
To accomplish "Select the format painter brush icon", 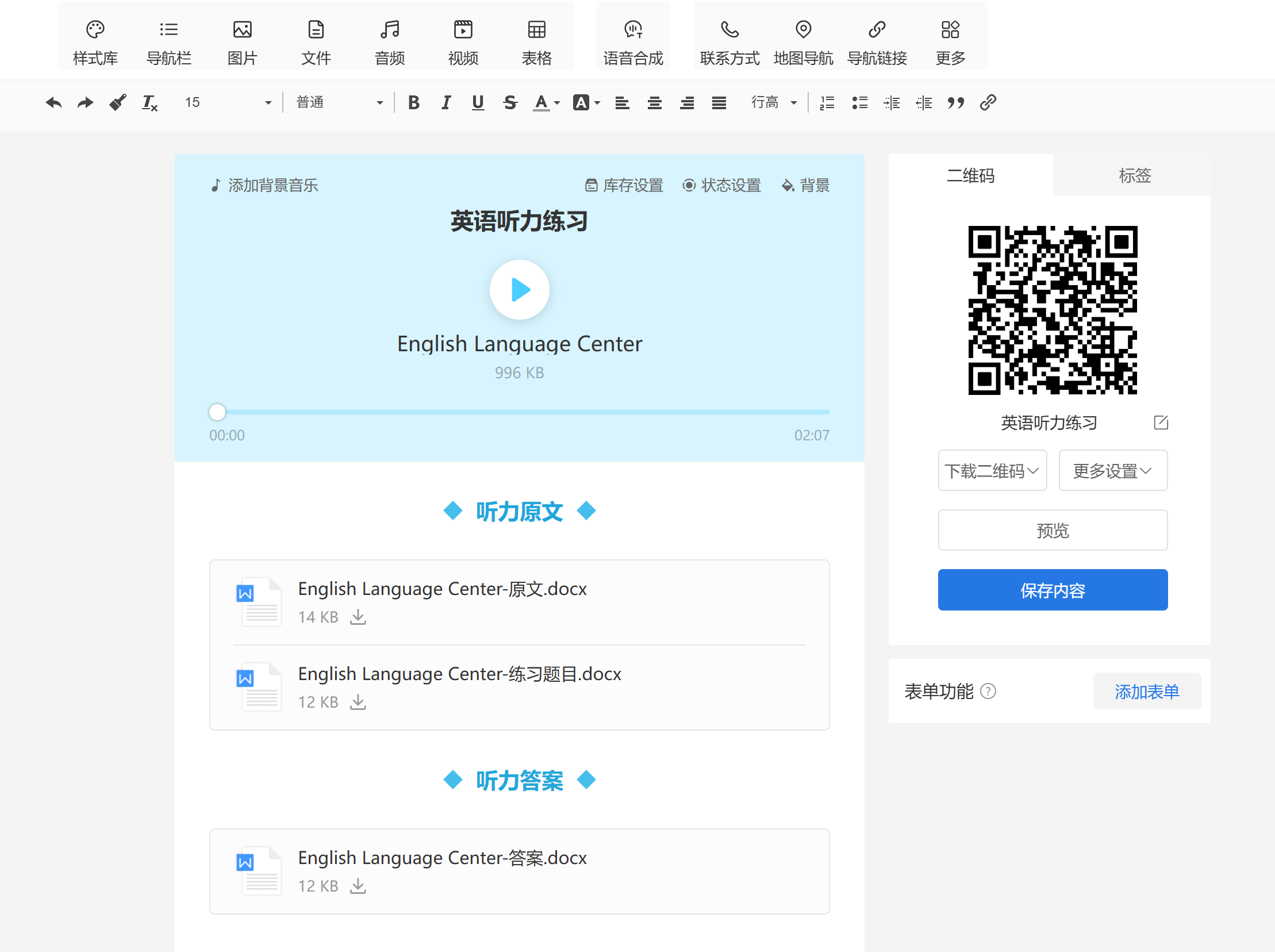I will pyautogui.click(x=117, y=102).
